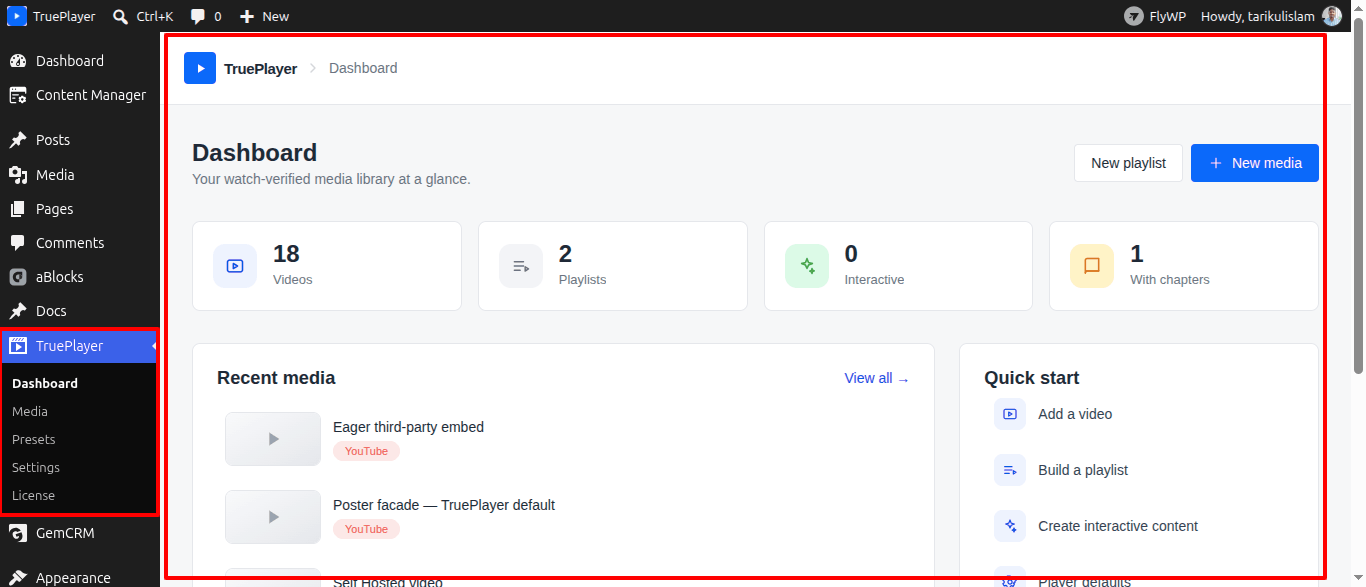Click Poster facade — TruePlayer default title
Screen dimensions: 1366x587
point(444,505)
